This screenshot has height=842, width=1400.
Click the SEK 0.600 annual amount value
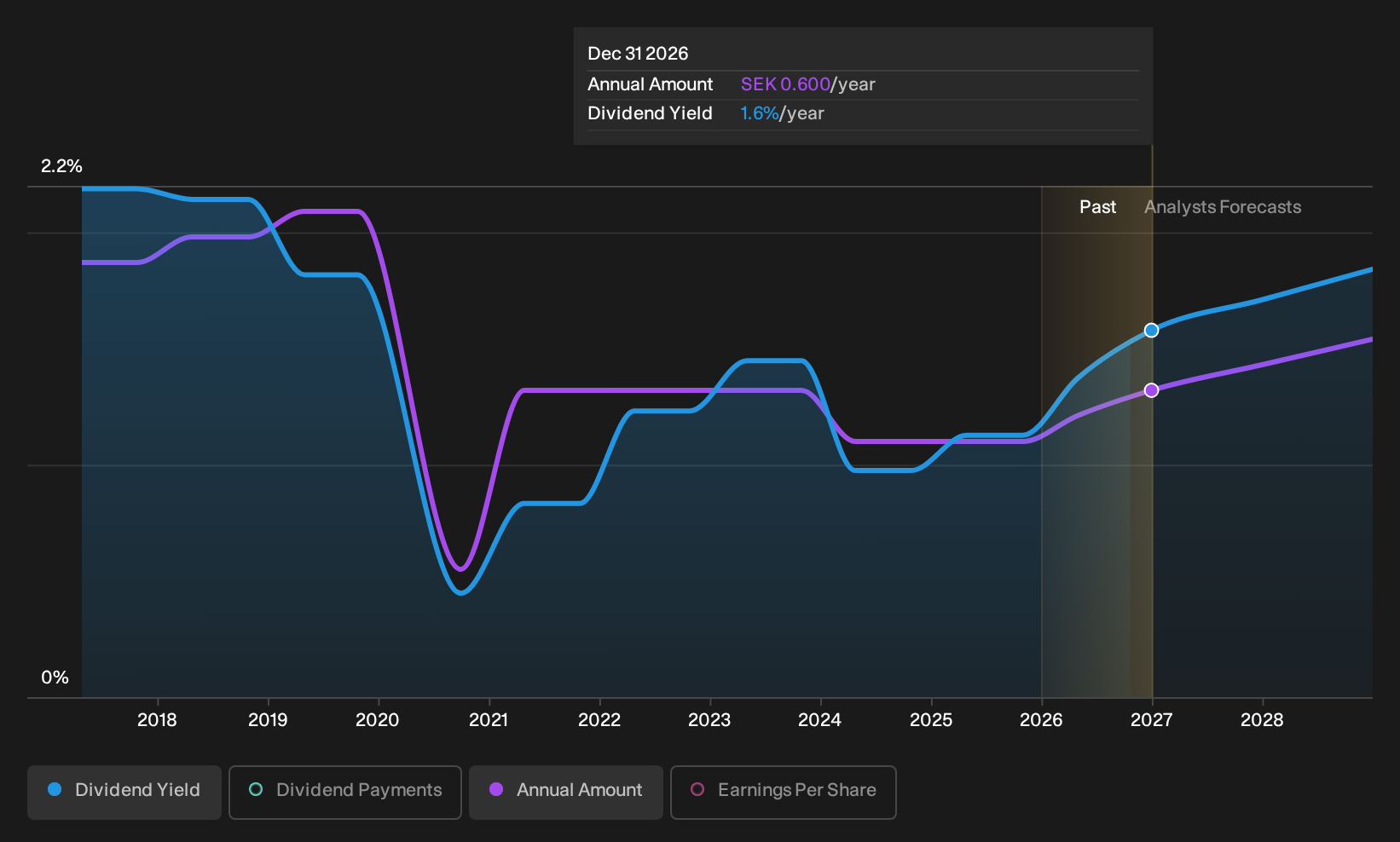tap(785, 84)
